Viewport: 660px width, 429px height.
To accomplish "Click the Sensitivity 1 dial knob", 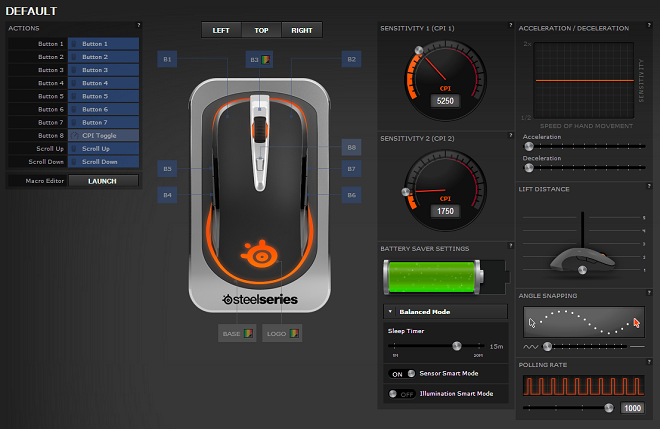I will tap(419, 51).
